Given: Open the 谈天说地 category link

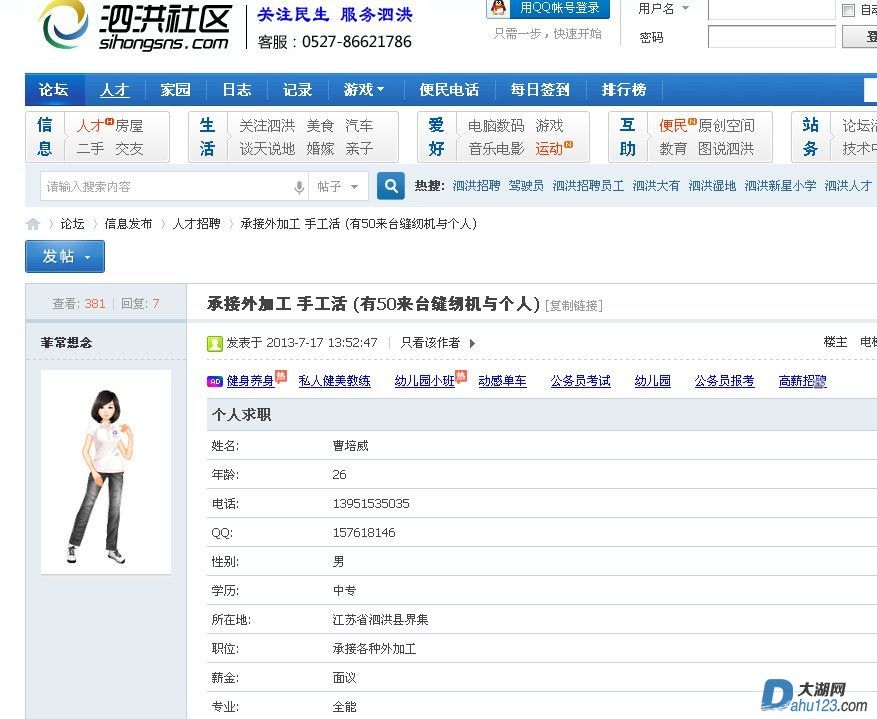Looking at the screenshot, I should pyautogui.click(x=267, y=149).
